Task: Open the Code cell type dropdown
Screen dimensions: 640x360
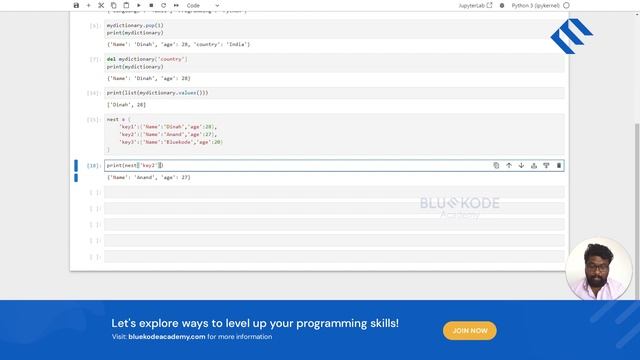Action: 202,5
